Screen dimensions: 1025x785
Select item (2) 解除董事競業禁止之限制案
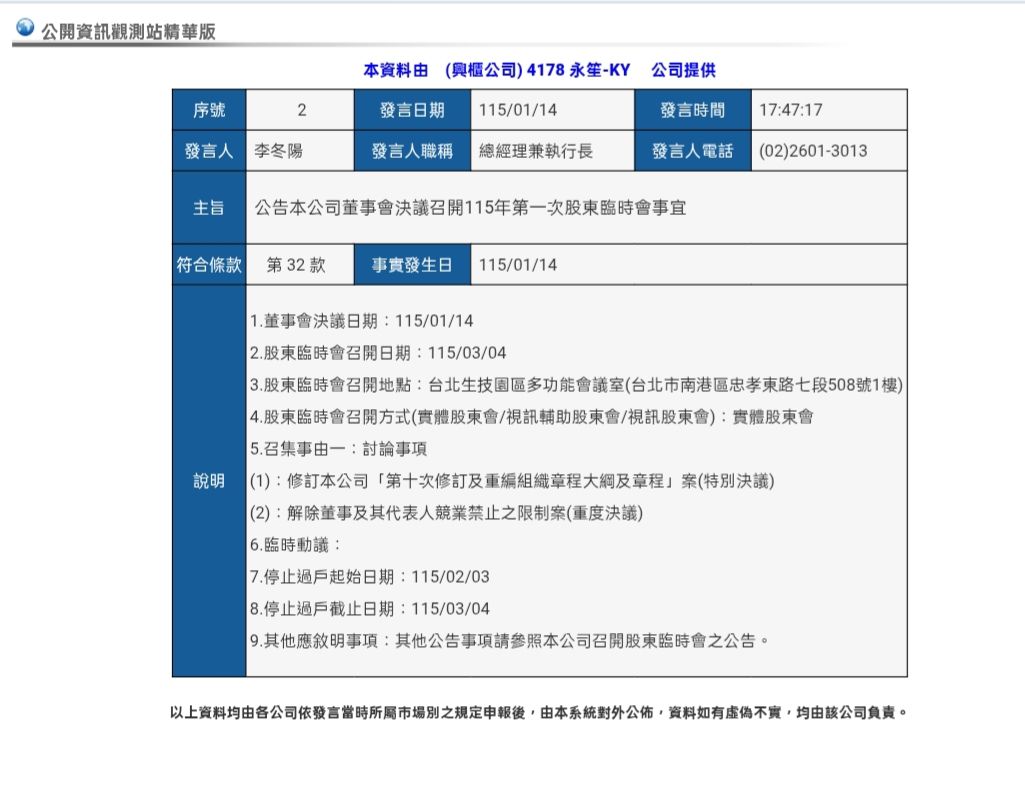click(446, 513)
